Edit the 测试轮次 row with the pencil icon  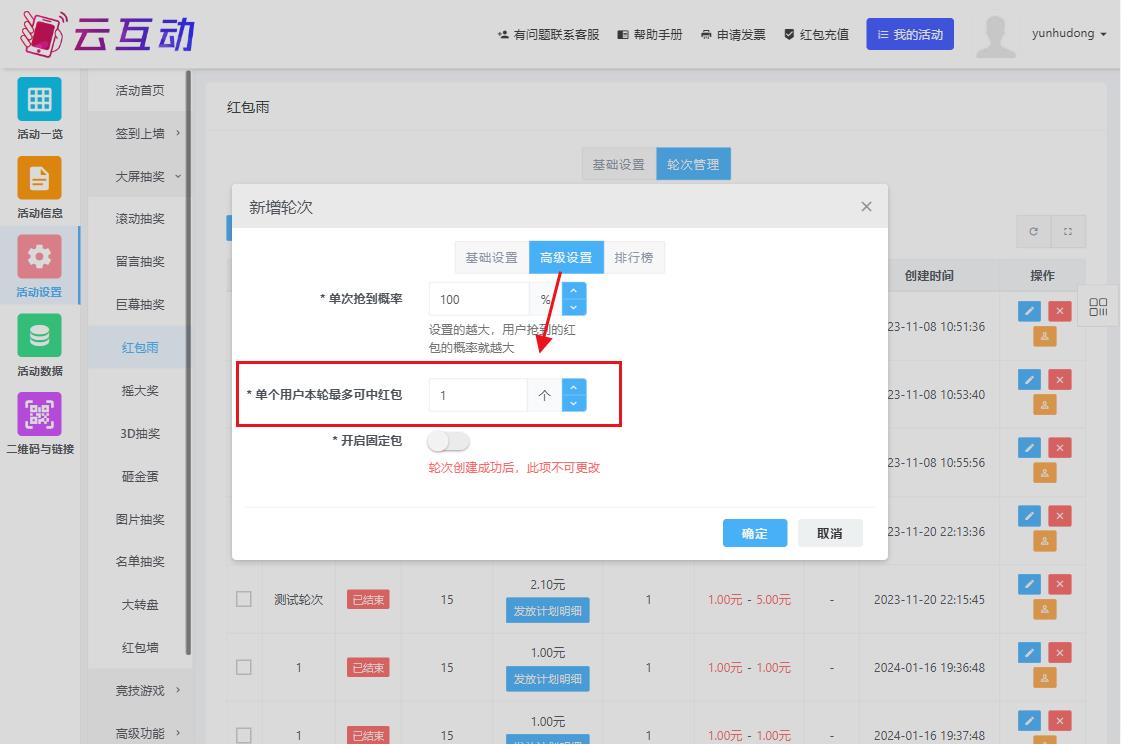[x=1028, y=584]
